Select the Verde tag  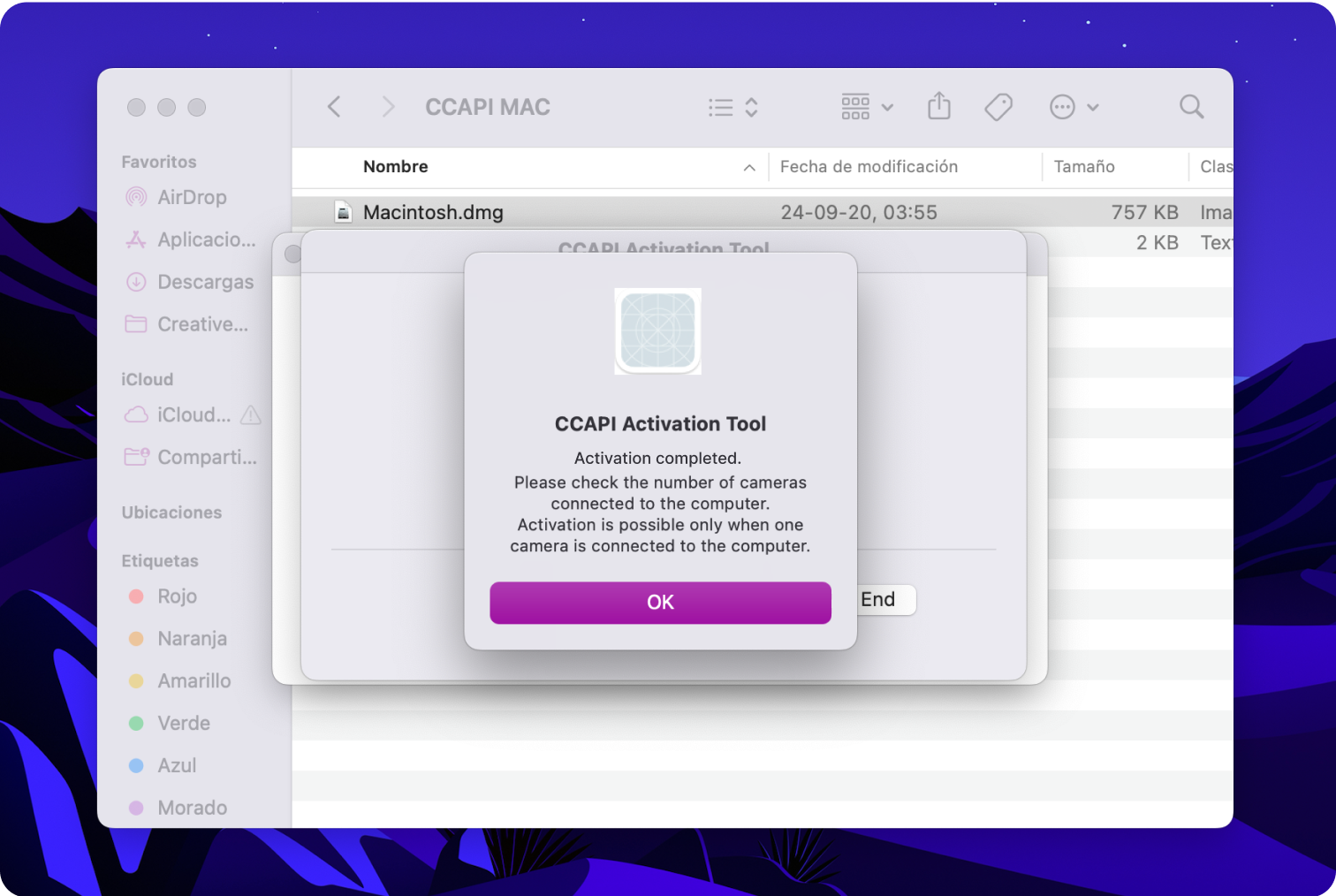[170, 724]
